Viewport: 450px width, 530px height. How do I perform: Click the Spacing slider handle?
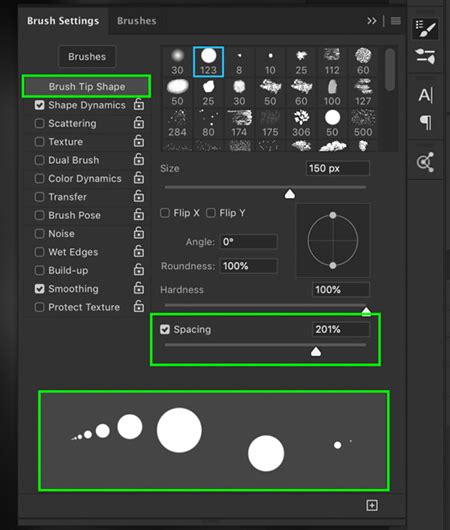point(316,352)
